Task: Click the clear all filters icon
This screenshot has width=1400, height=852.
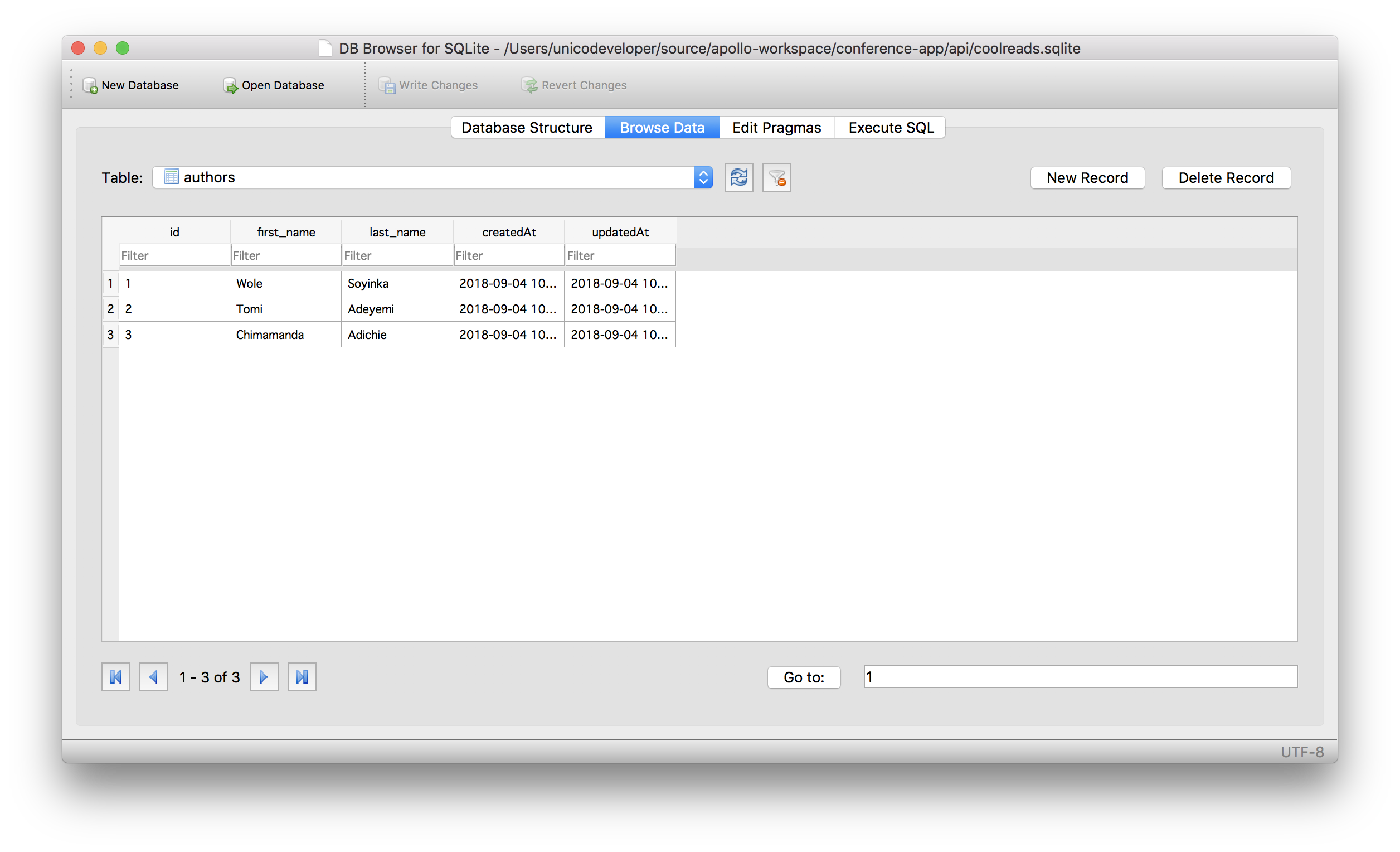Action: pos(776,178)
